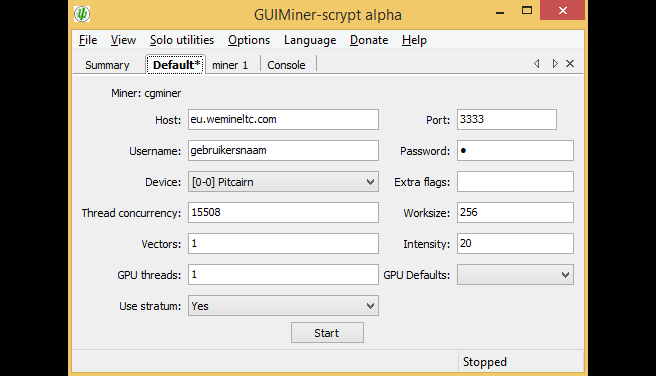Click the Host field with eu.wemineltc.com
The image size is (656, 376).
point(283,120)
